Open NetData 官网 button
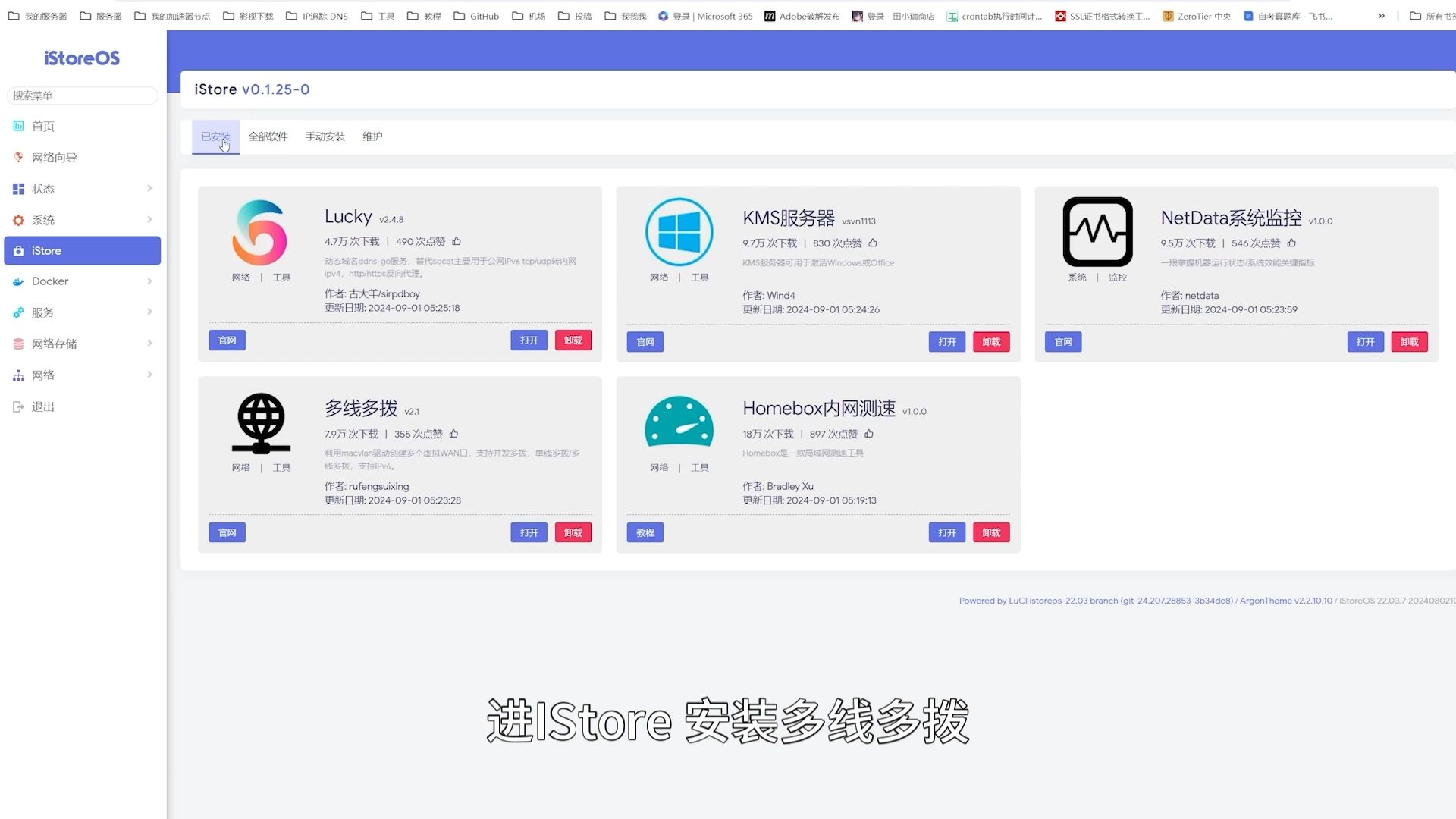The image size is (1456, 819). click(x=1063, y=342)
